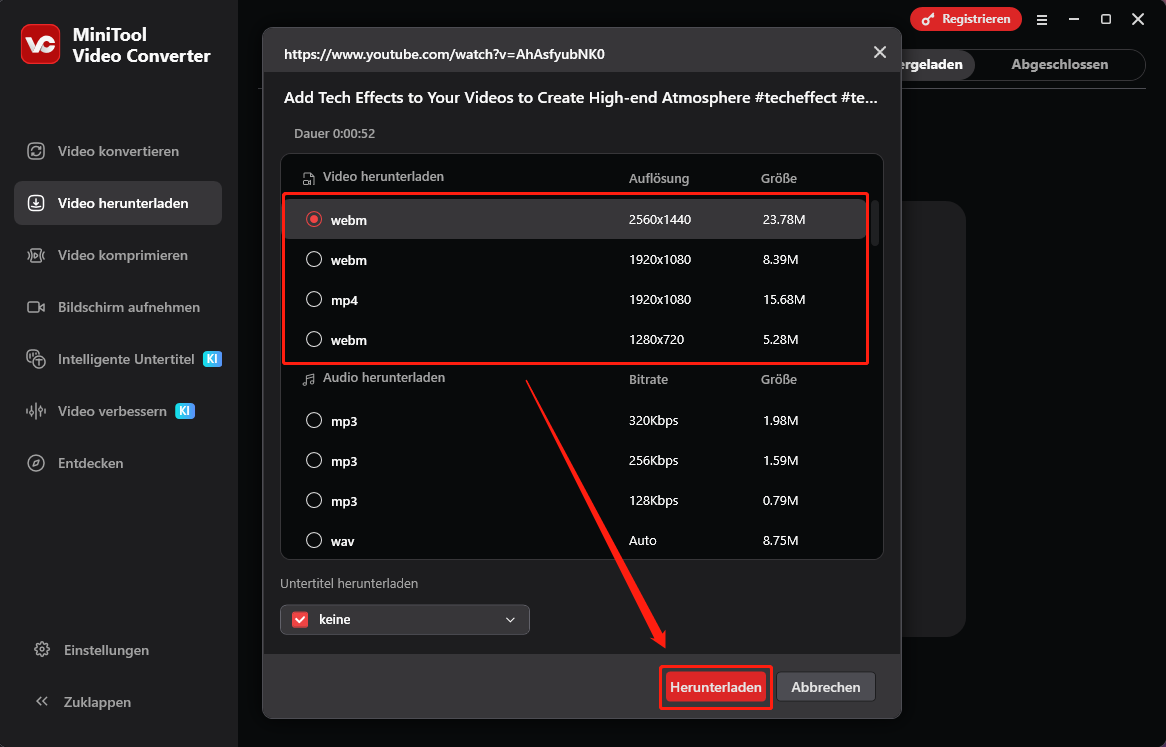
Task: Open Intelligente Untertitel section
Action: (x=117, y=359)
